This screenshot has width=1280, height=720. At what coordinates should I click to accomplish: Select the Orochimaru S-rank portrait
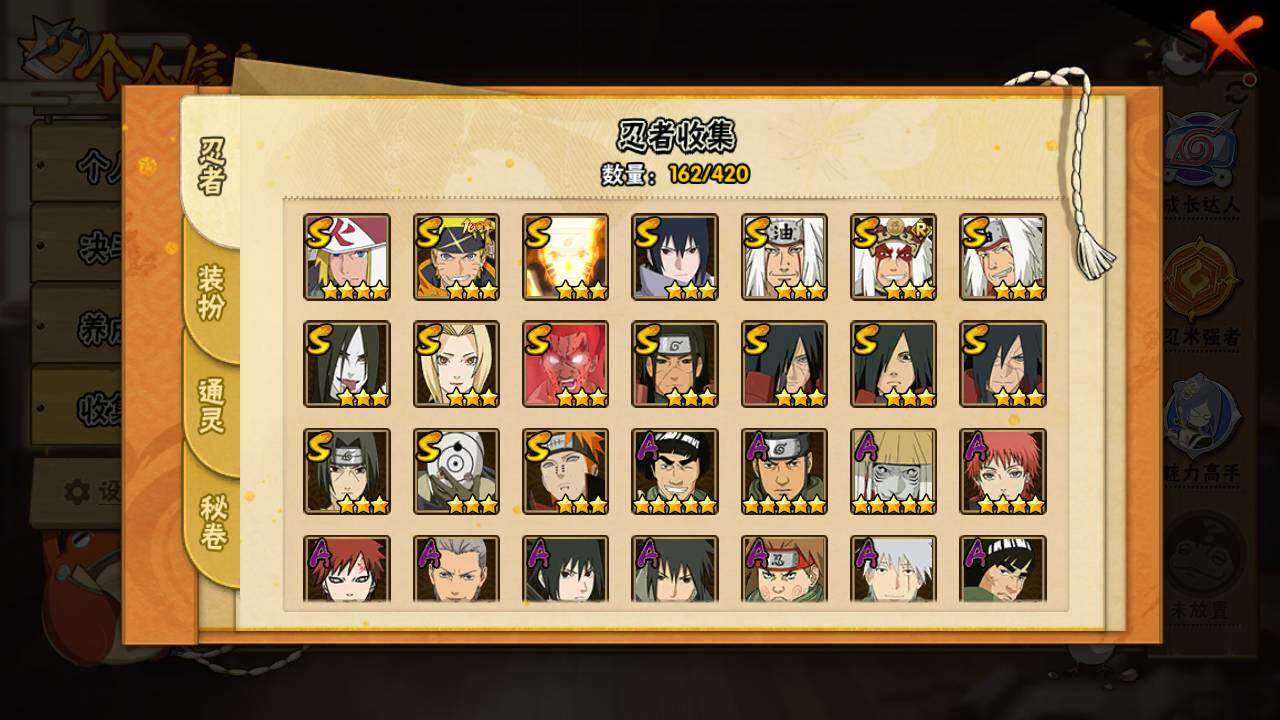pos(347,364)
